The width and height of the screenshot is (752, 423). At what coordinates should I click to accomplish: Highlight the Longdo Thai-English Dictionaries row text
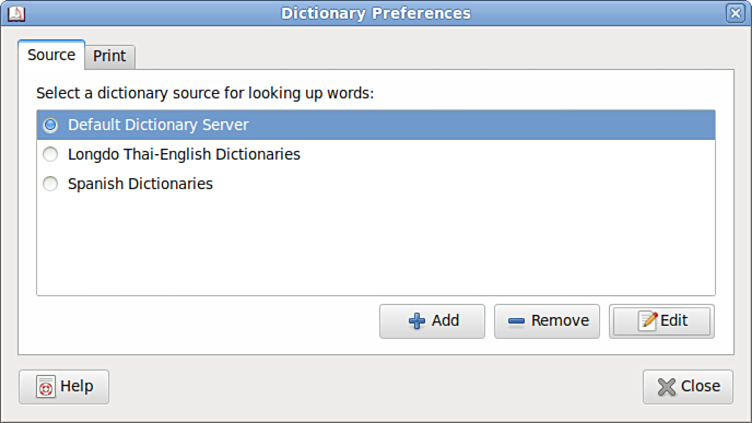(184, 155)
